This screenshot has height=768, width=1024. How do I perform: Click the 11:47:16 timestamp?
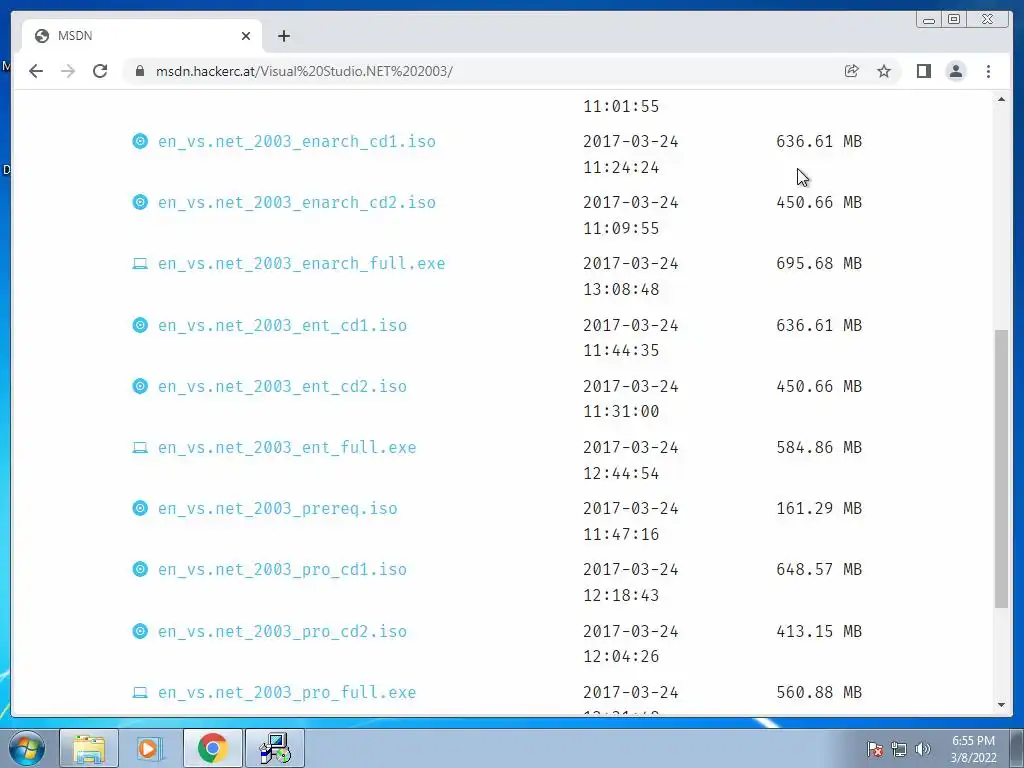tap(621, 534)
